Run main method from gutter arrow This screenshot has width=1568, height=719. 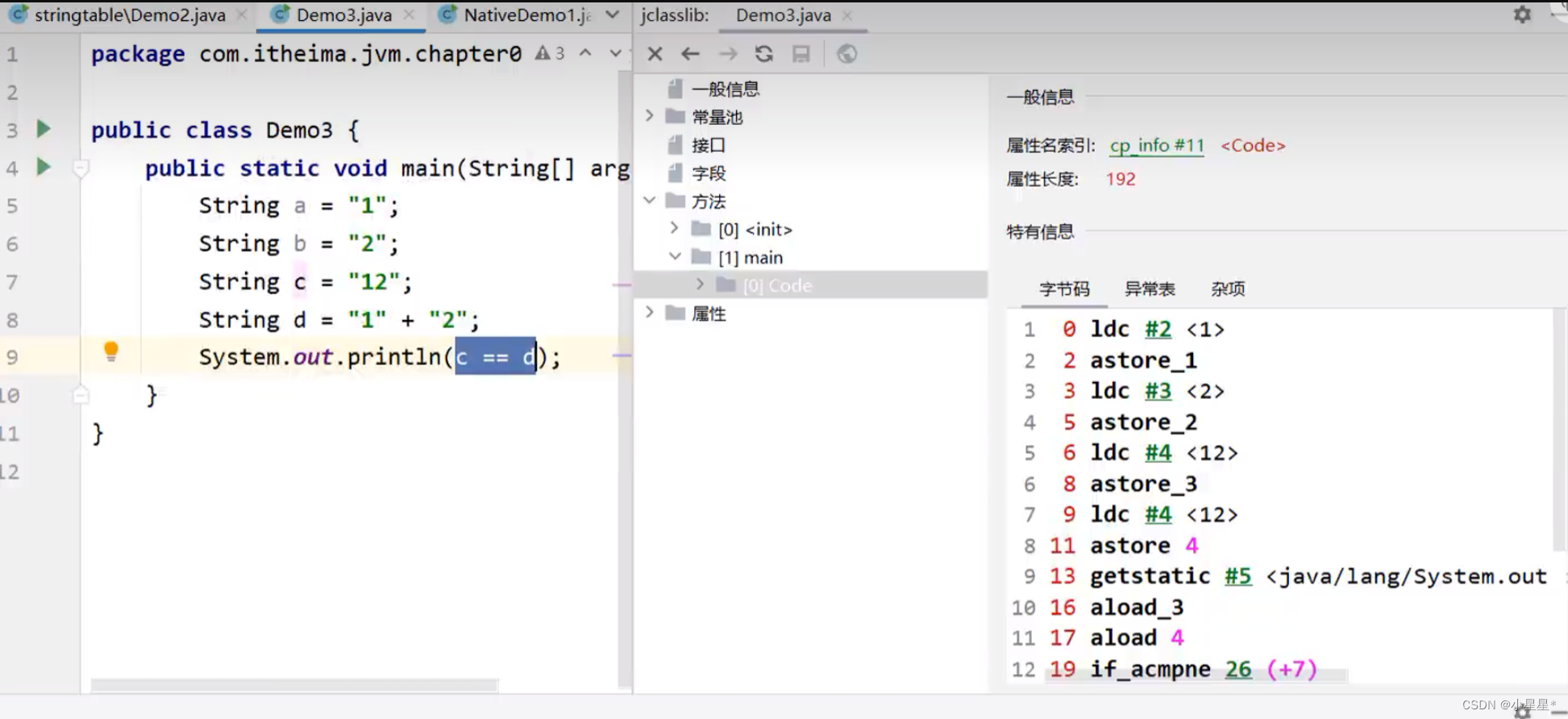point(44,167)
